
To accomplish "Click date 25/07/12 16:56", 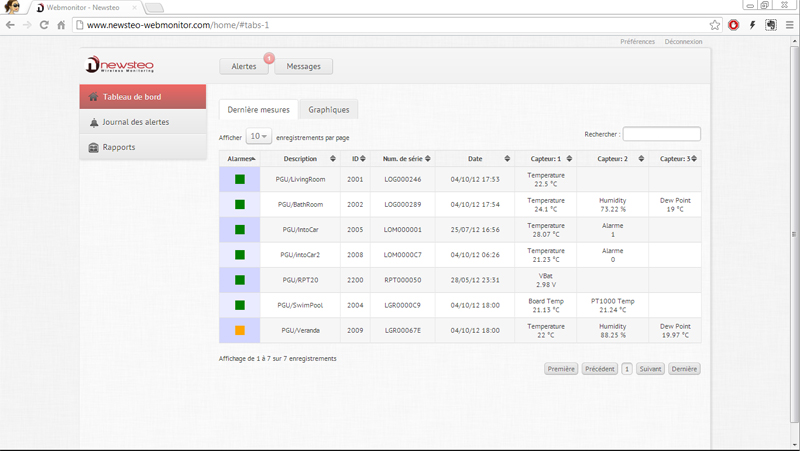I will point(475,230).
